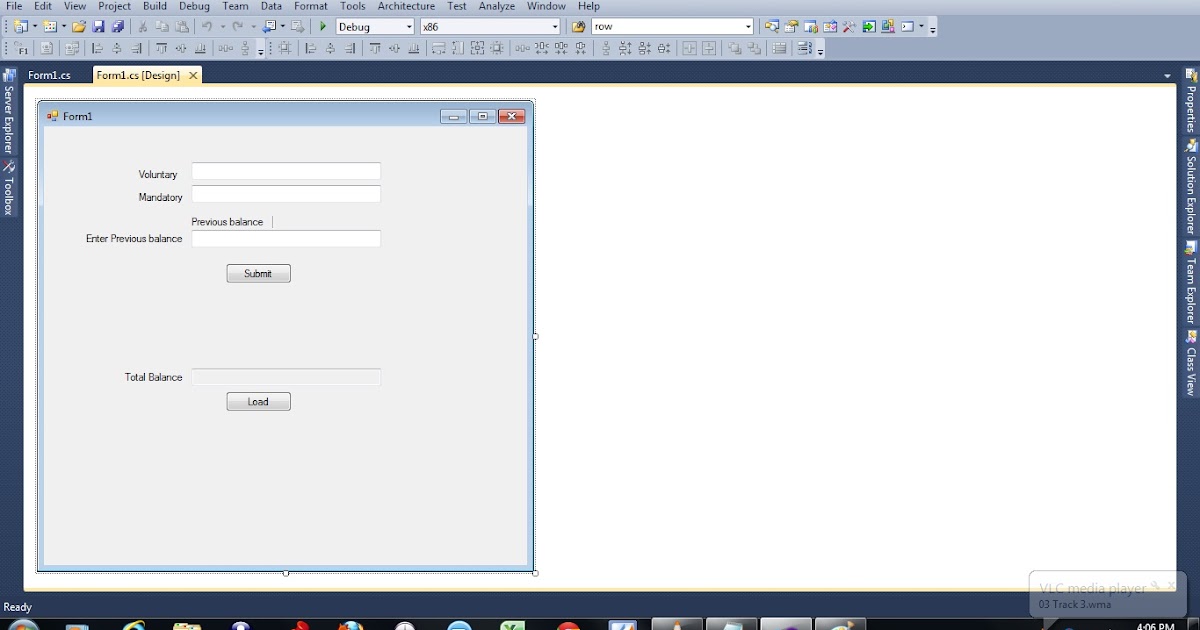Close the Form1.cs [Design] tab
Viewport: 1200px width, 630px height.
pyautogui.click(x=193, y=76)
